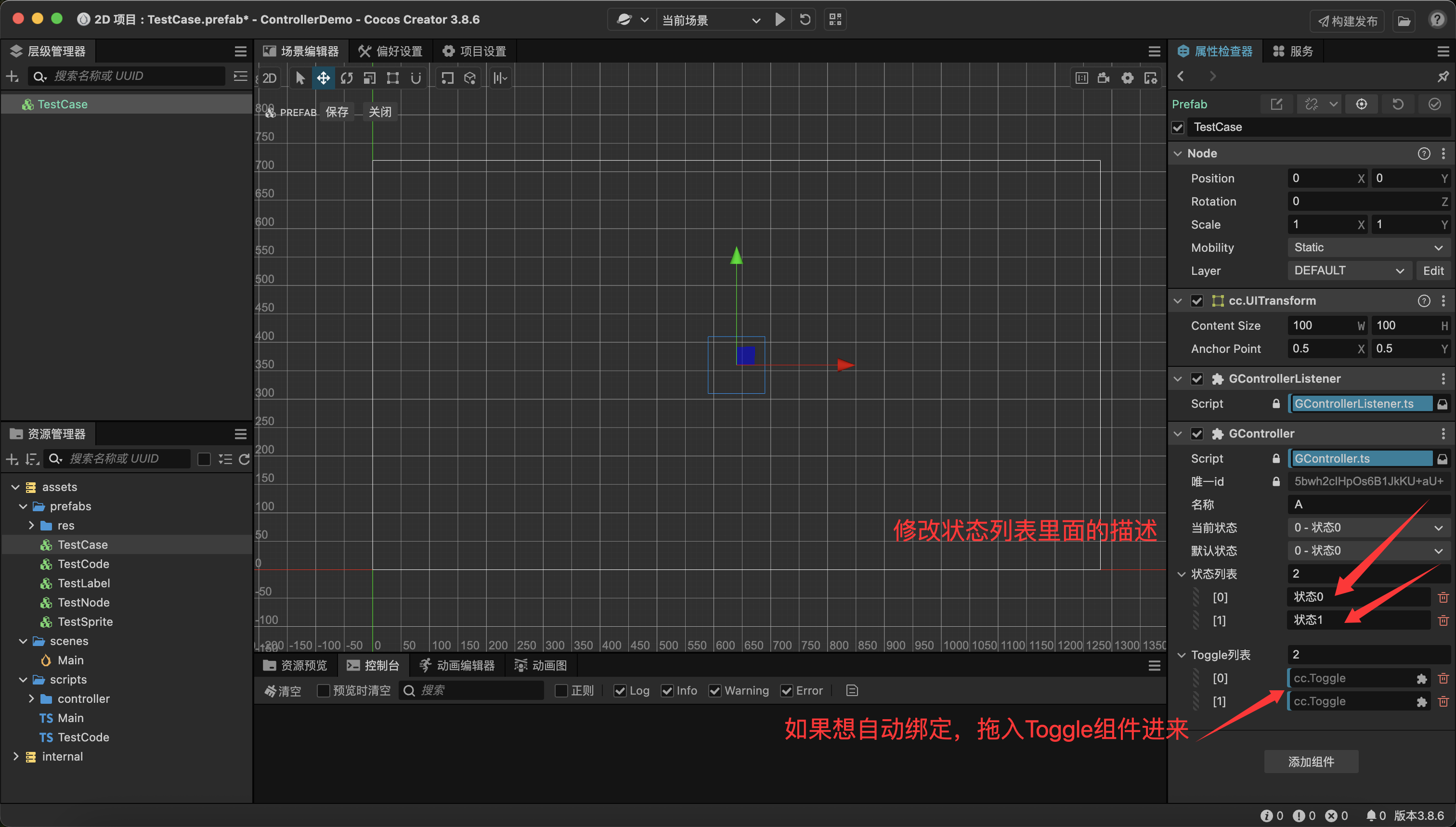1456x827 pixels.
Task: Click refresh icon in assets panel
Action: click(x=244, y=459)
